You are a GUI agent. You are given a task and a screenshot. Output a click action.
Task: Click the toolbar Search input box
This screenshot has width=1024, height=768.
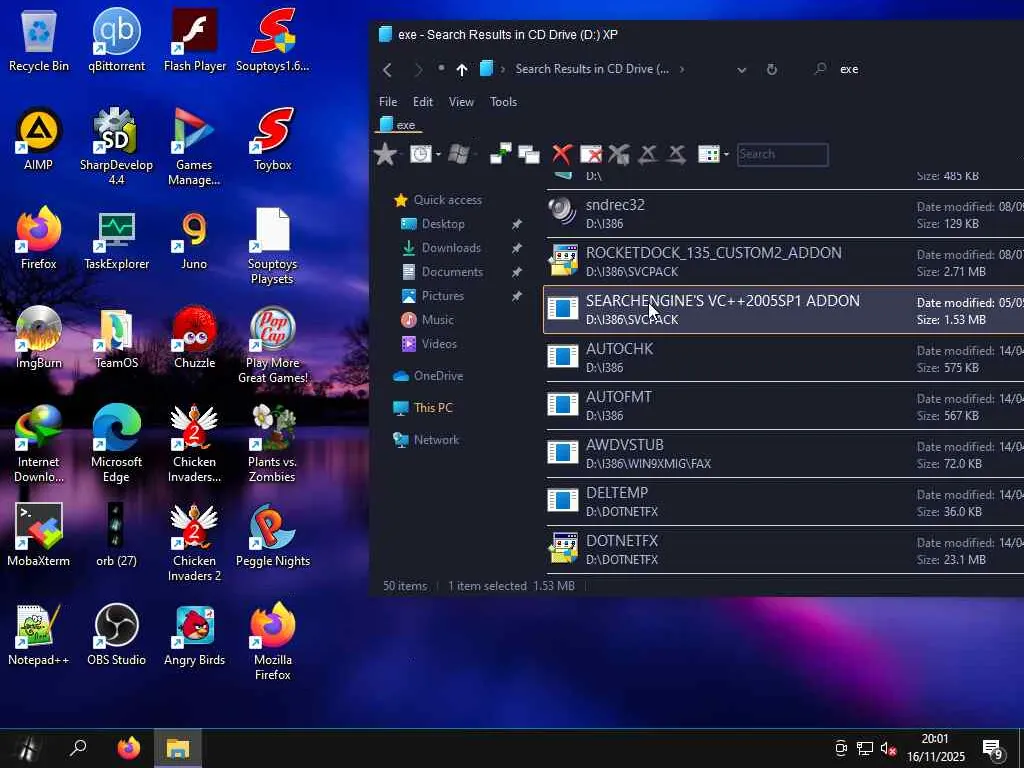782,155
